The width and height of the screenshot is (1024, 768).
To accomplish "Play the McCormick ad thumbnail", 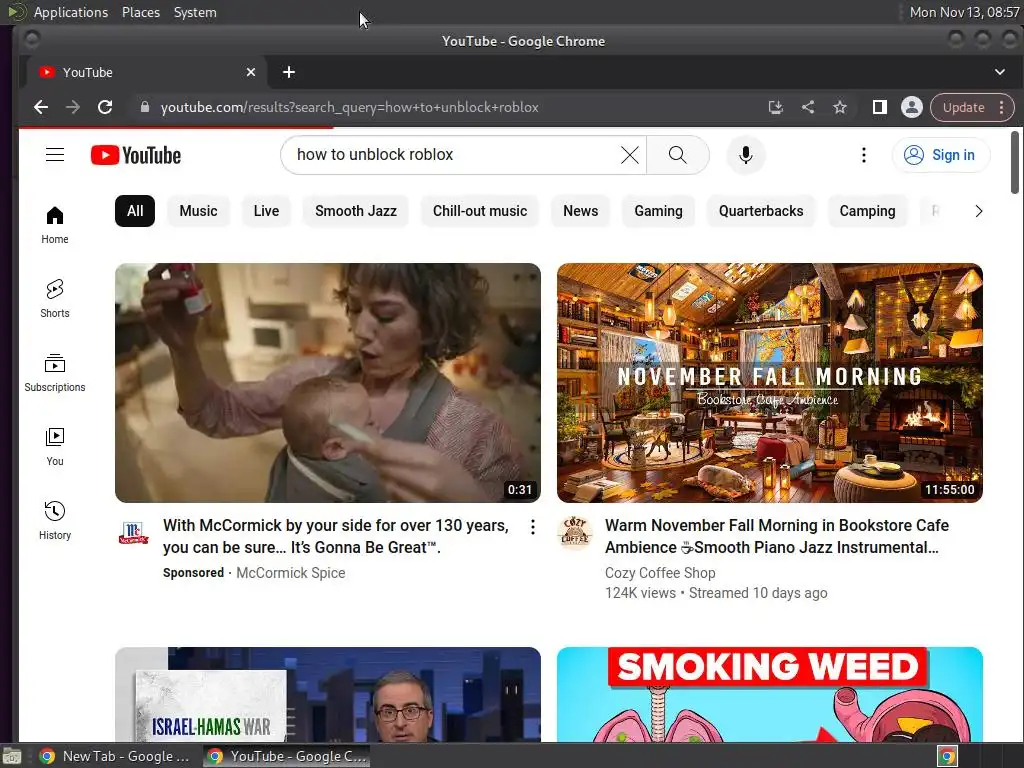I will coord(328,383).
